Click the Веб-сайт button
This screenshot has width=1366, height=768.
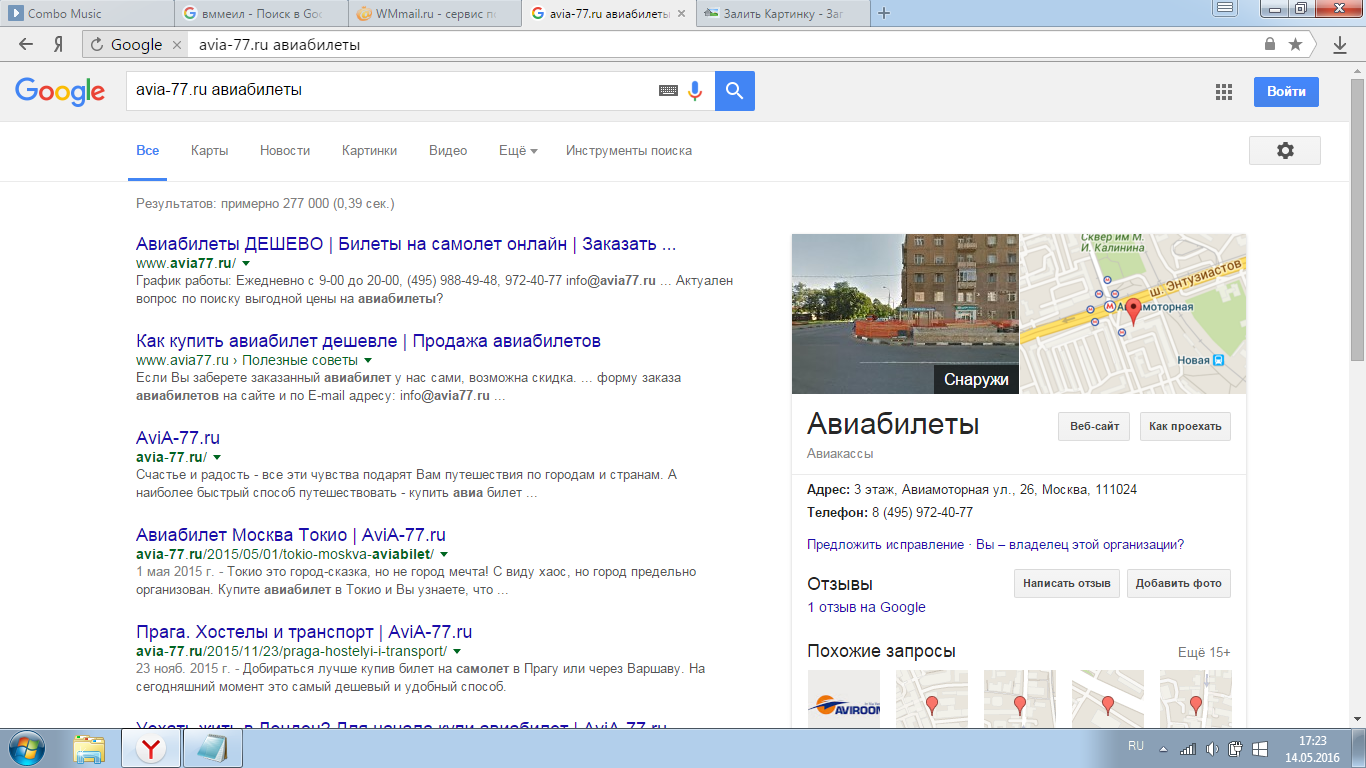pos(1094,426)
